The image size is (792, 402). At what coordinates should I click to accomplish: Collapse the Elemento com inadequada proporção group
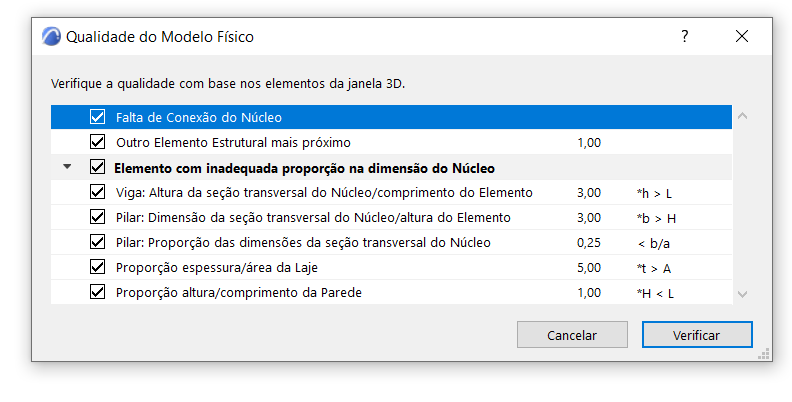(67, 167)
